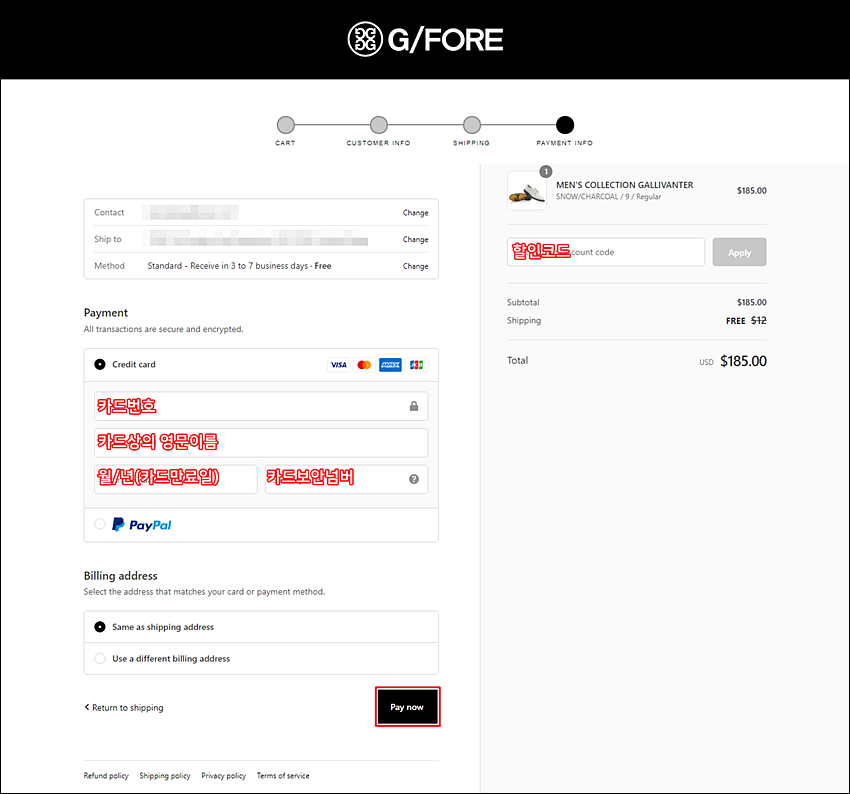The height and width of the screenshot is (794, 850).
Task: Focus the name on card field
Action: pos(261,442)
